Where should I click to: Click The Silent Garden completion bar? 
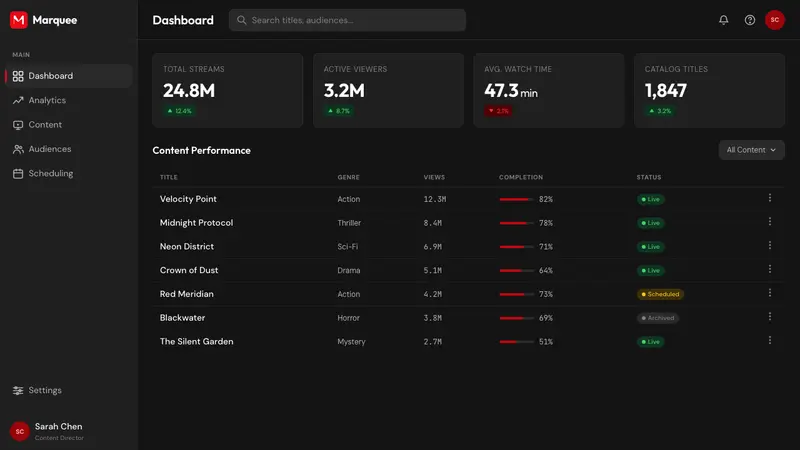tap(517, 342)
